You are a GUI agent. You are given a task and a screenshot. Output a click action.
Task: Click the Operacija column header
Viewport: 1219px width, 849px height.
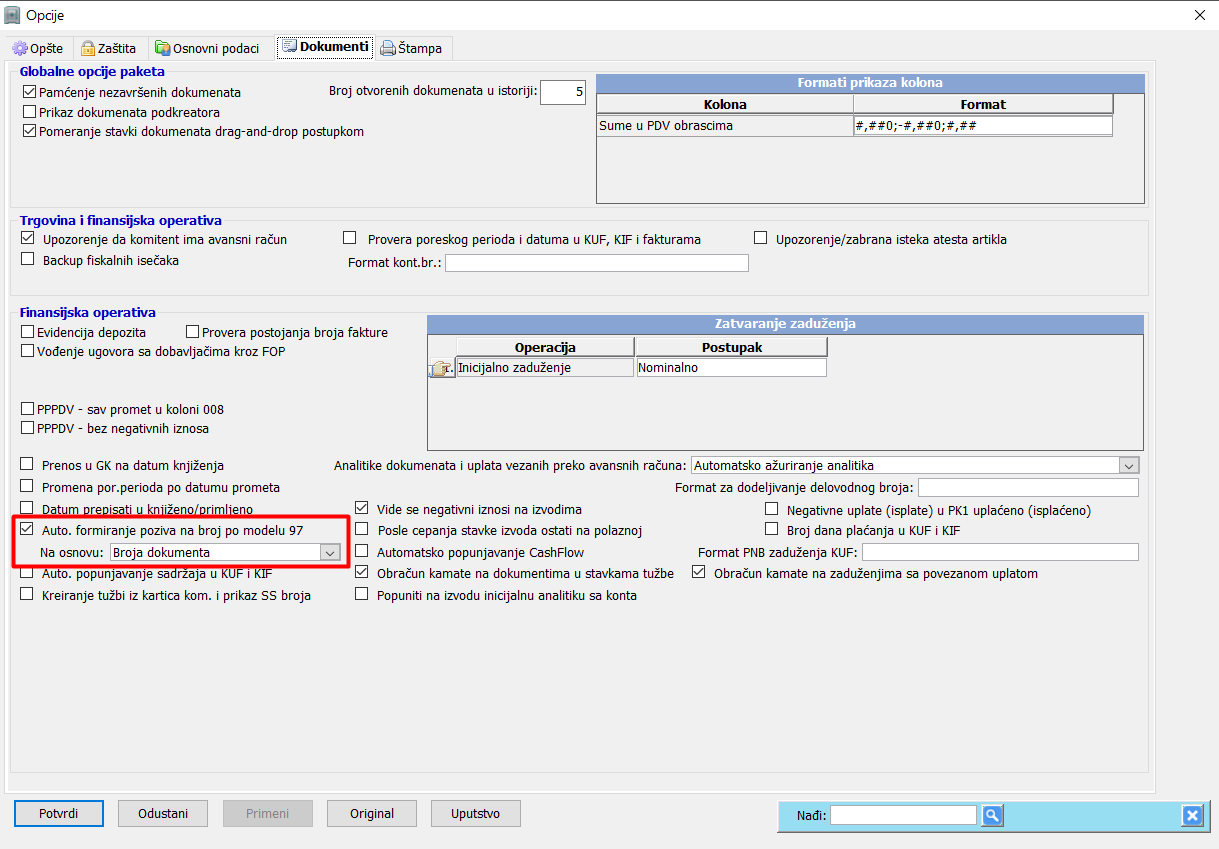pyautogui.click(x=545, y=347)
